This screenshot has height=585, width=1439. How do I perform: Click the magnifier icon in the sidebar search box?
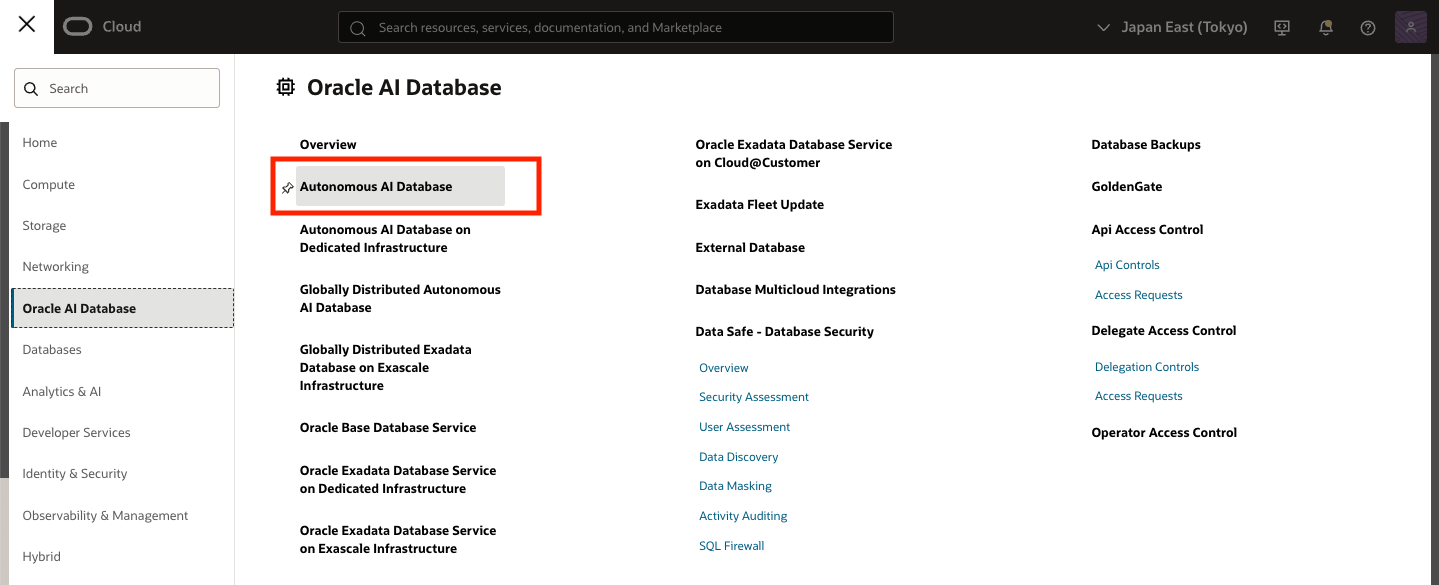(29, 88)
